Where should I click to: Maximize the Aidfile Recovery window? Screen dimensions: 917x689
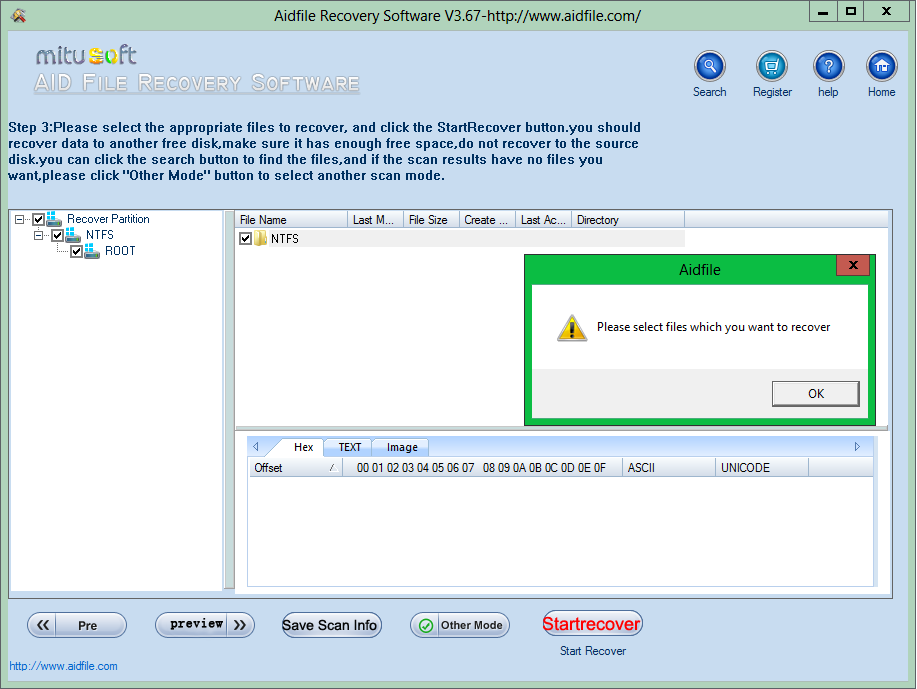point(851,12)
